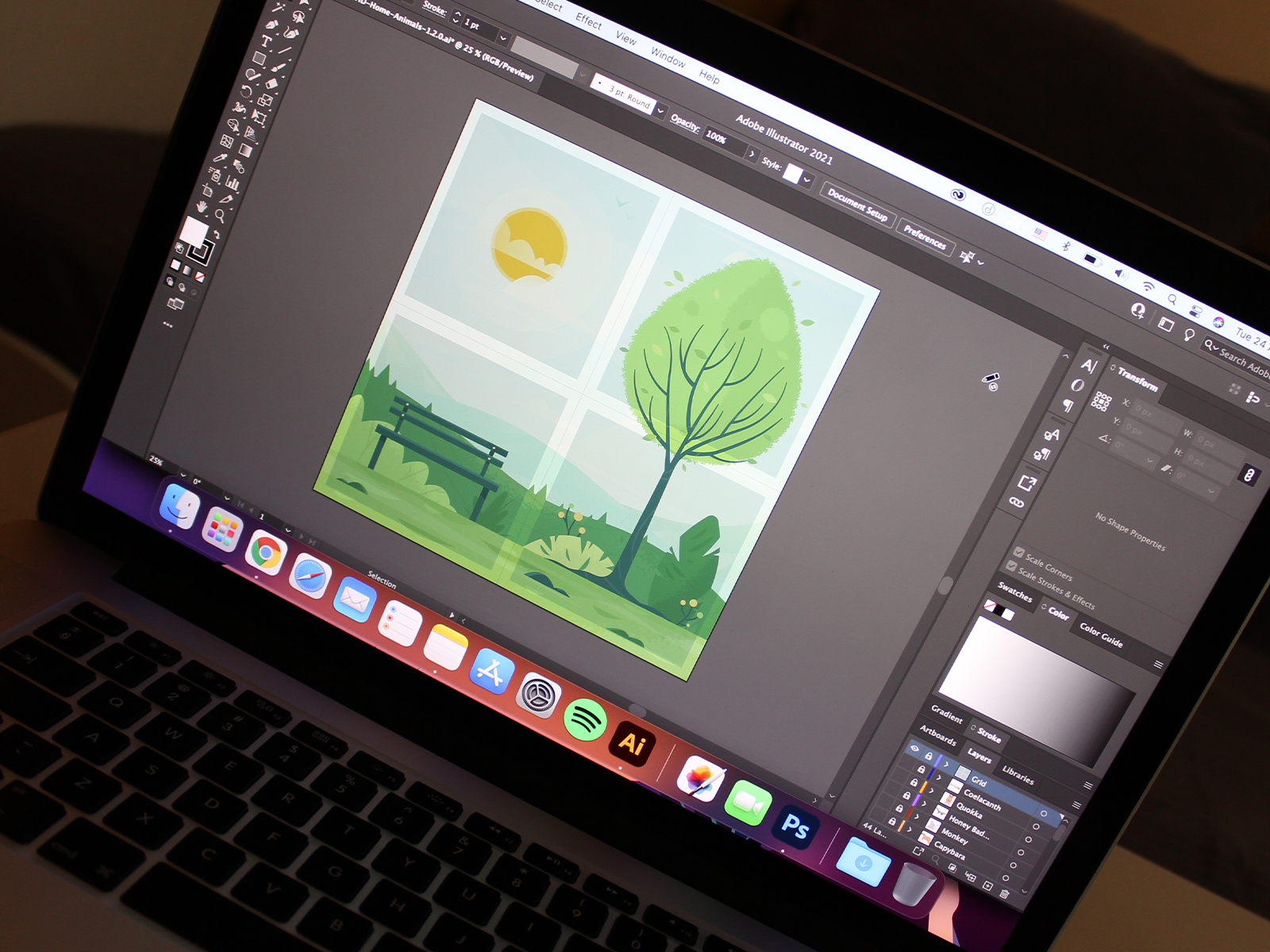Click the Document Setup button

(857, 205)
